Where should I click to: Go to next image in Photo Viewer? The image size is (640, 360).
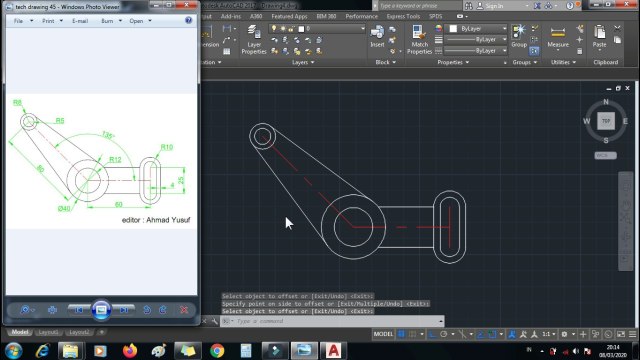point(124,310)
